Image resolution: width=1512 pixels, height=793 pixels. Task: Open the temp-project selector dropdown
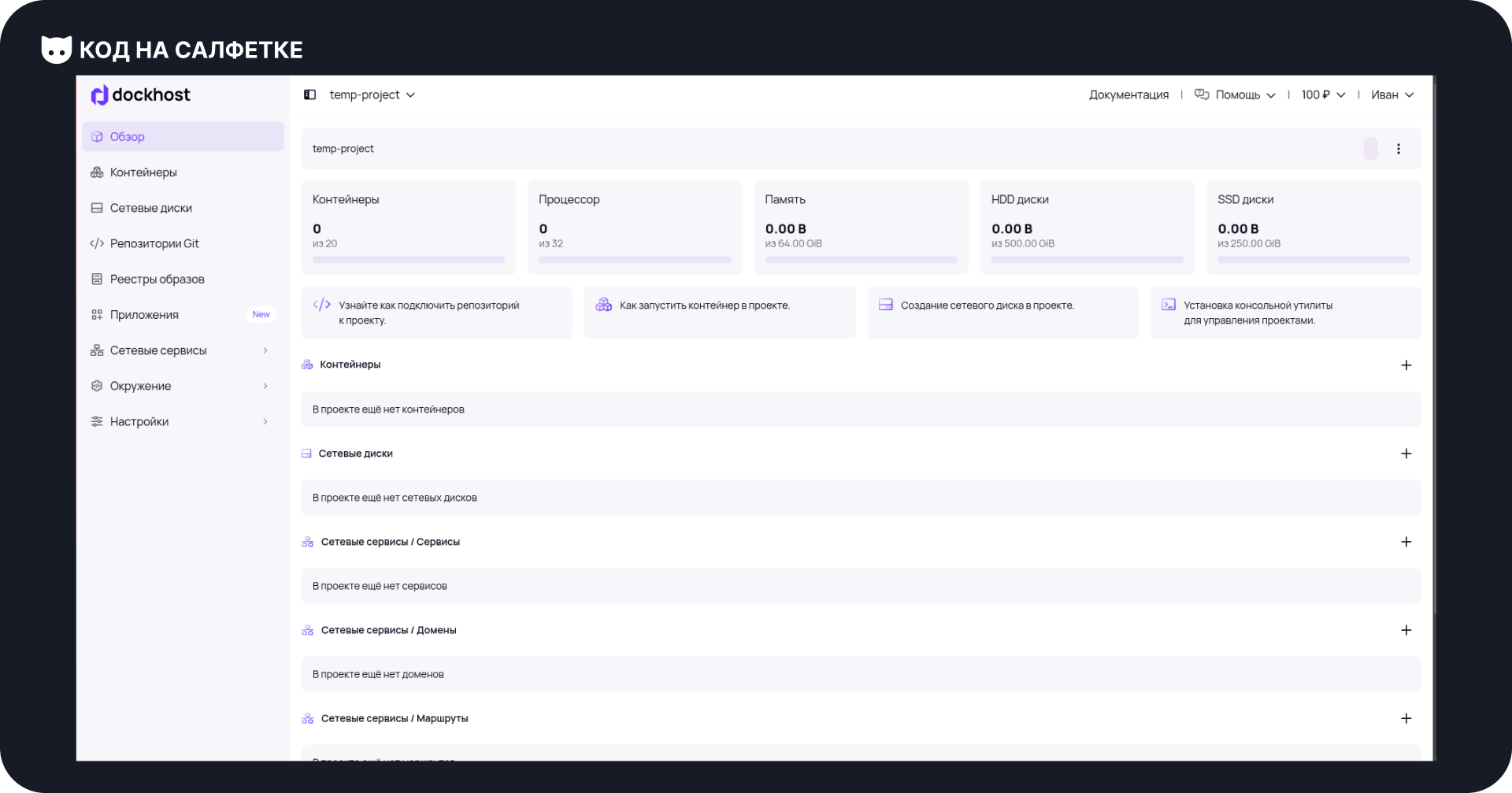tap(372, 94)
